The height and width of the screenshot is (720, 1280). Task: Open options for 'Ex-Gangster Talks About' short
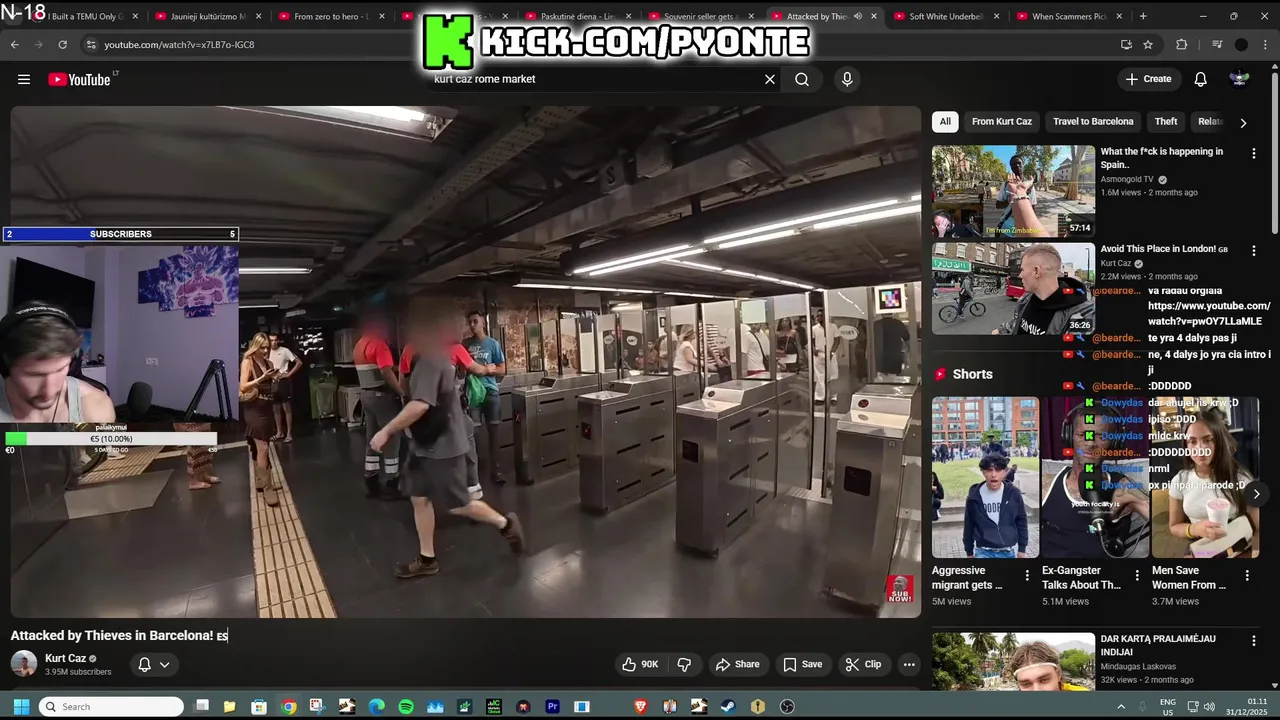[1137, 575]
